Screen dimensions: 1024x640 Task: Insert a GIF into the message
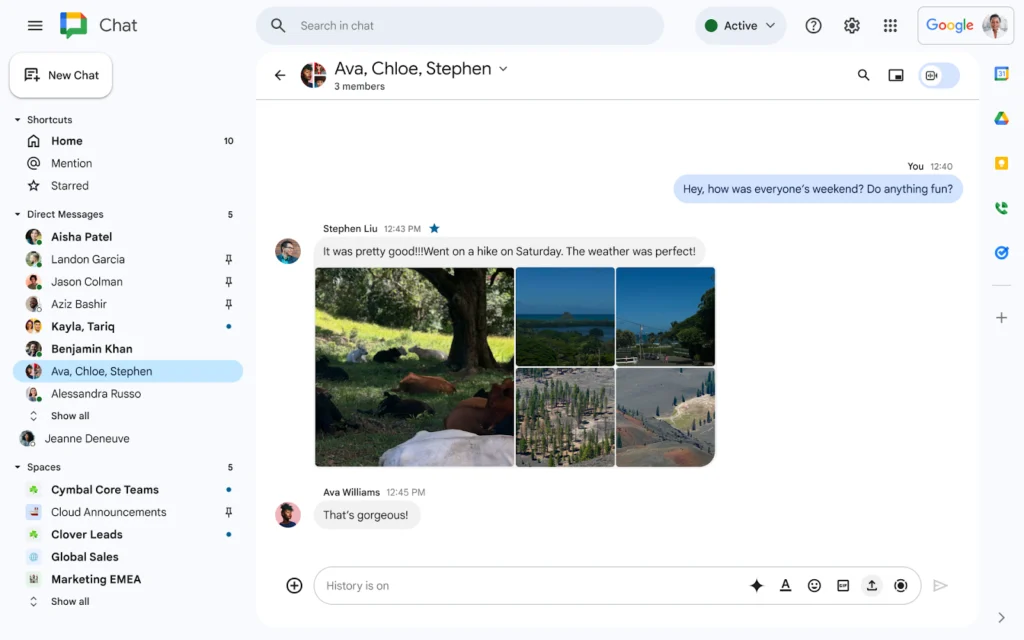coord(843,585)
